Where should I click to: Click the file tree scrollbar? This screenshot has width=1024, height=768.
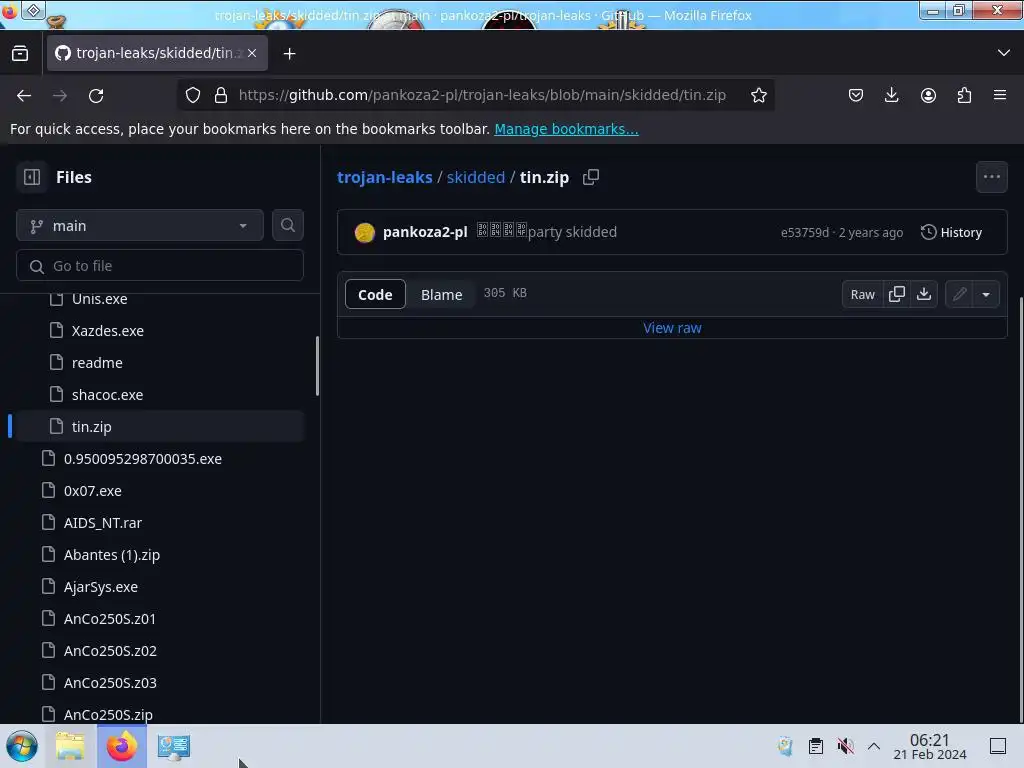click(x=317, y=366)
